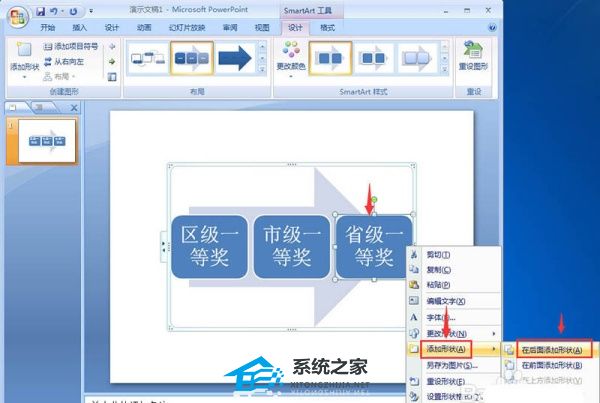Select slide 1 thumbnail in the pane

pos(47,141)
